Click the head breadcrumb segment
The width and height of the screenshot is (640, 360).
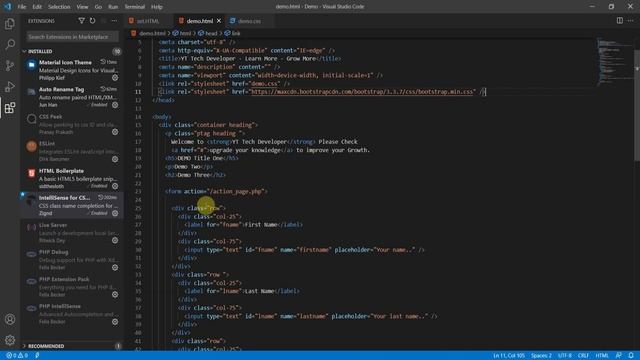[x=208, y=33]
